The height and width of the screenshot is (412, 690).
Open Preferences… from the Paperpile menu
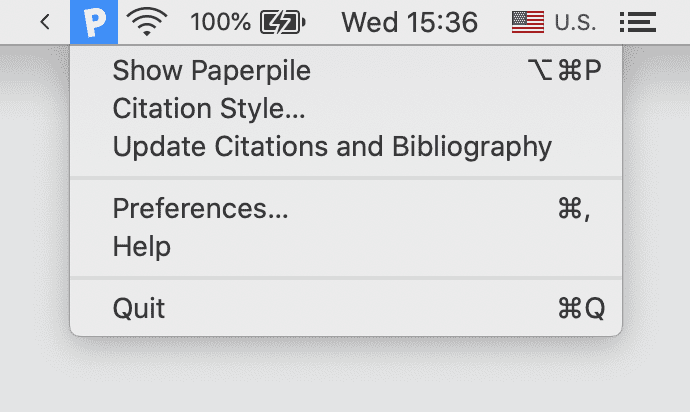click(200, 208)
